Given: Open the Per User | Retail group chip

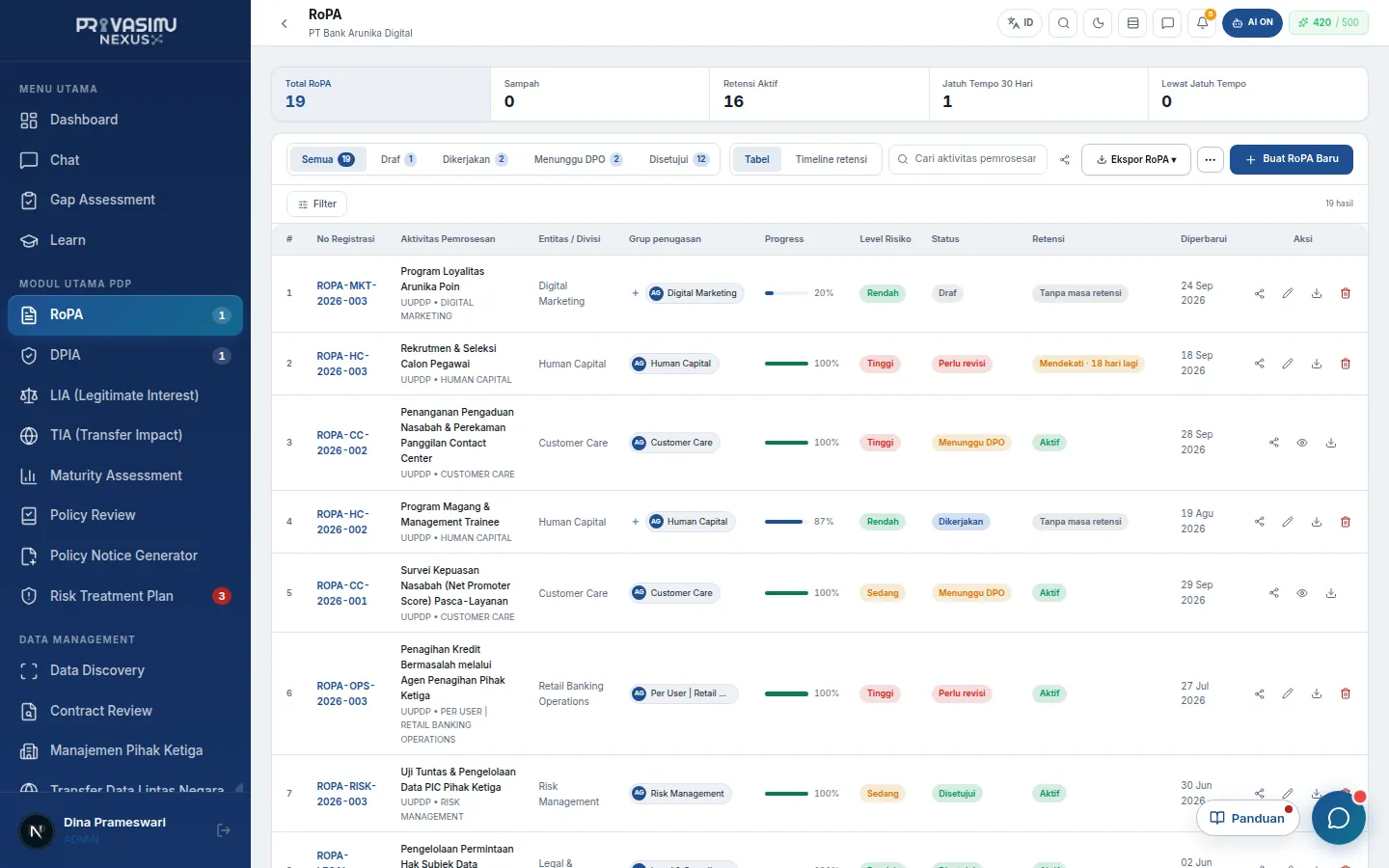Looking at the screenshot, I should coord(685,693).
